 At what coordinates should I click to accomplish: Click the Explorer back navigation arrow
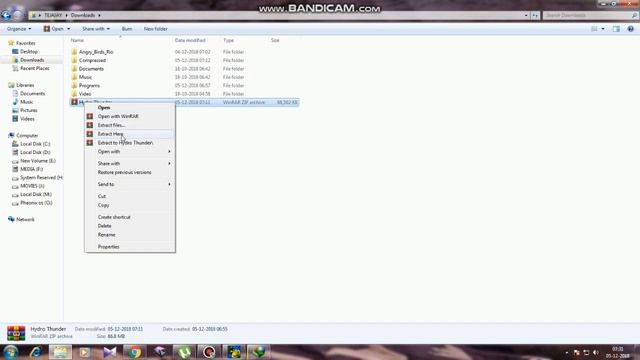click(6, 16)
